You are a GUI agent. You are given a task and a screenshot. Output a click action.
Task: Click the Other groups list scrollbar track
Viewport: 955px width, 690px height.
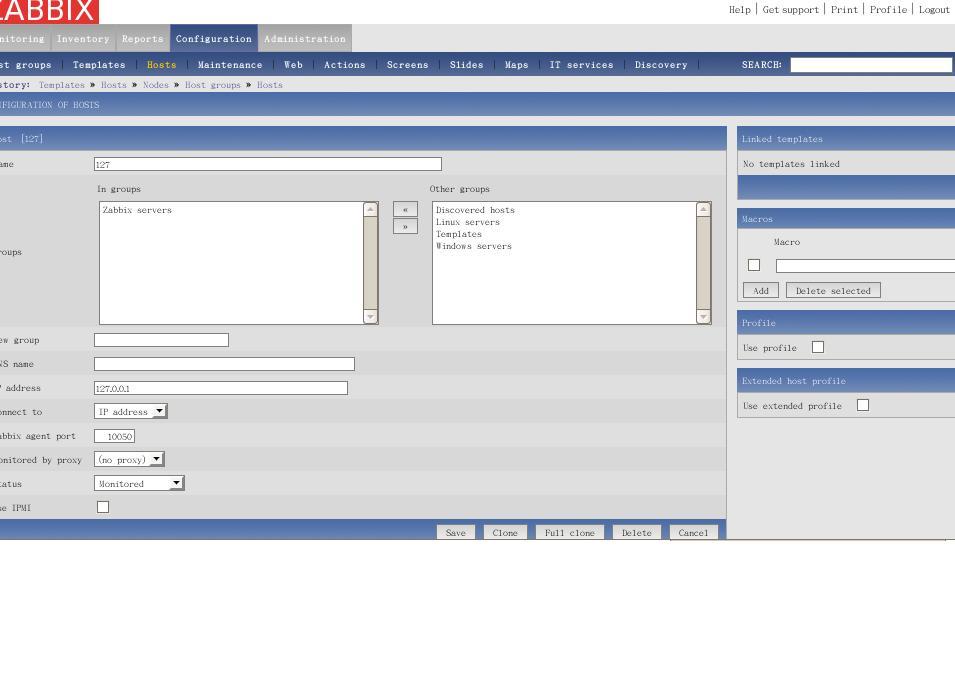pos(703,263)
